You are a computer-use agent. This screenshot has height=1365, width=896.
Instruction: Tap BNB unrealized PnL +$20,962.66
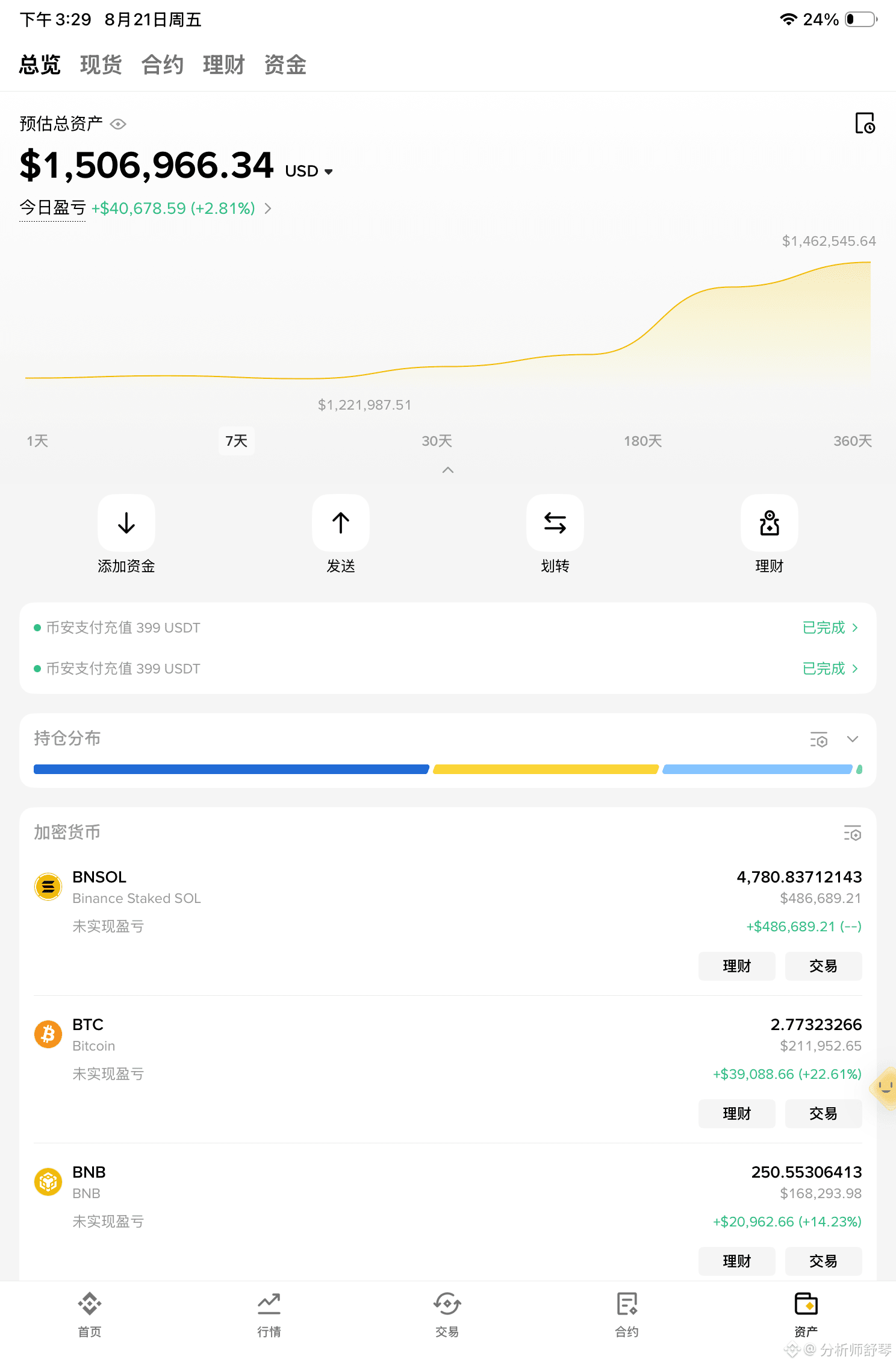click(787, 1222)
